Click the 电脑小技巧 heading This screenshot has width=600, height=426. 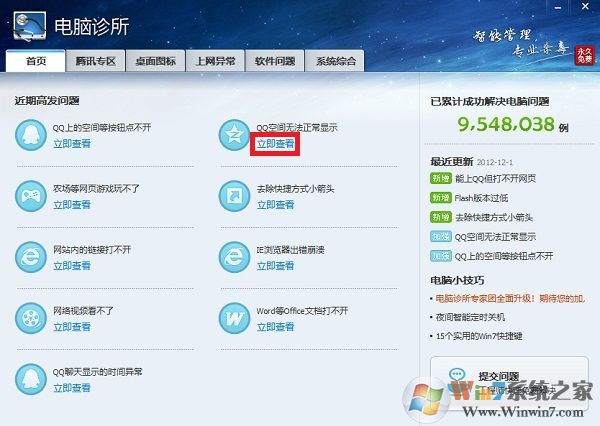click(457, 280)
